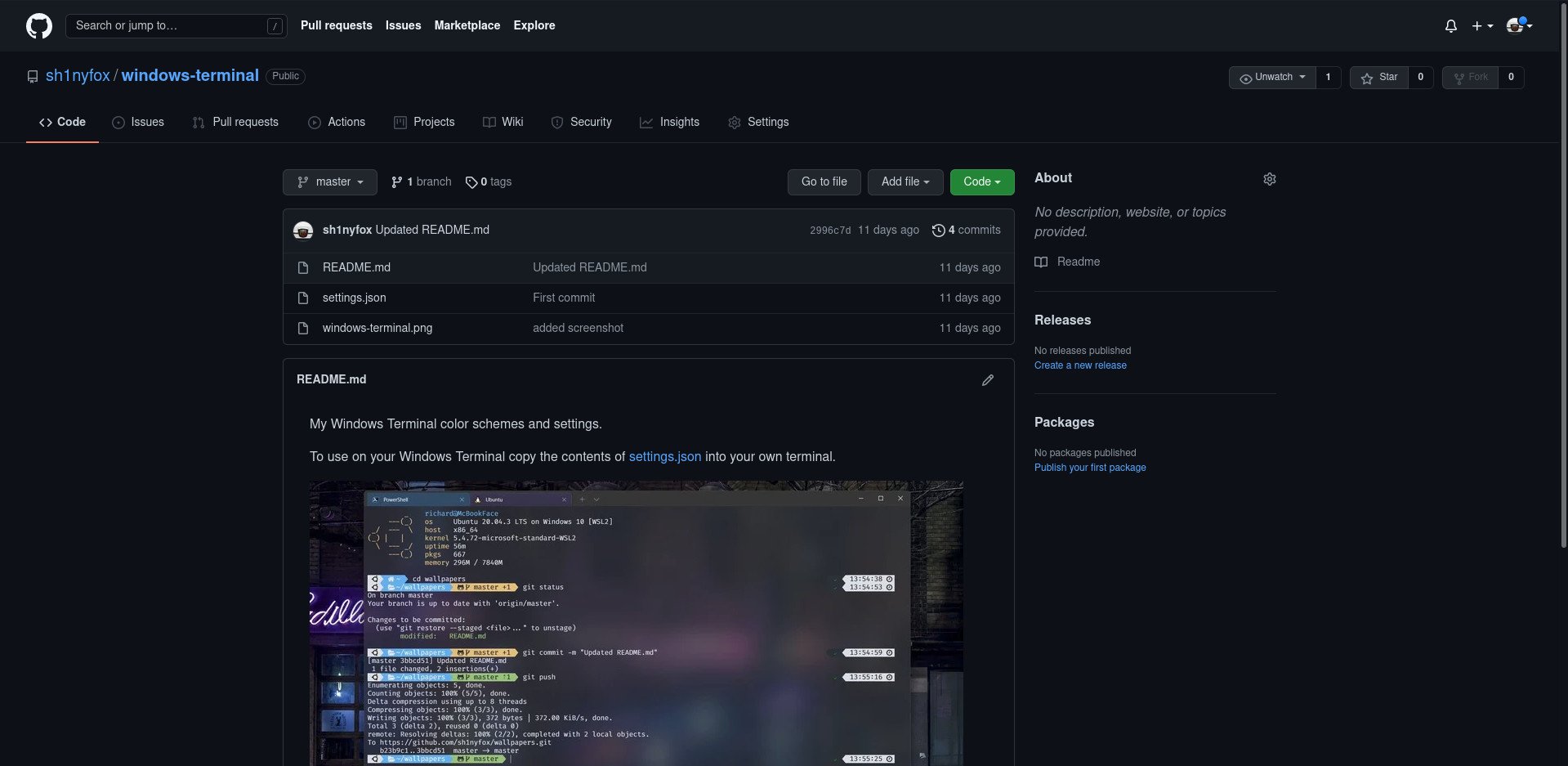Fork the repository using the fork icon
1568x766 pixels.
click(1459, 78)
